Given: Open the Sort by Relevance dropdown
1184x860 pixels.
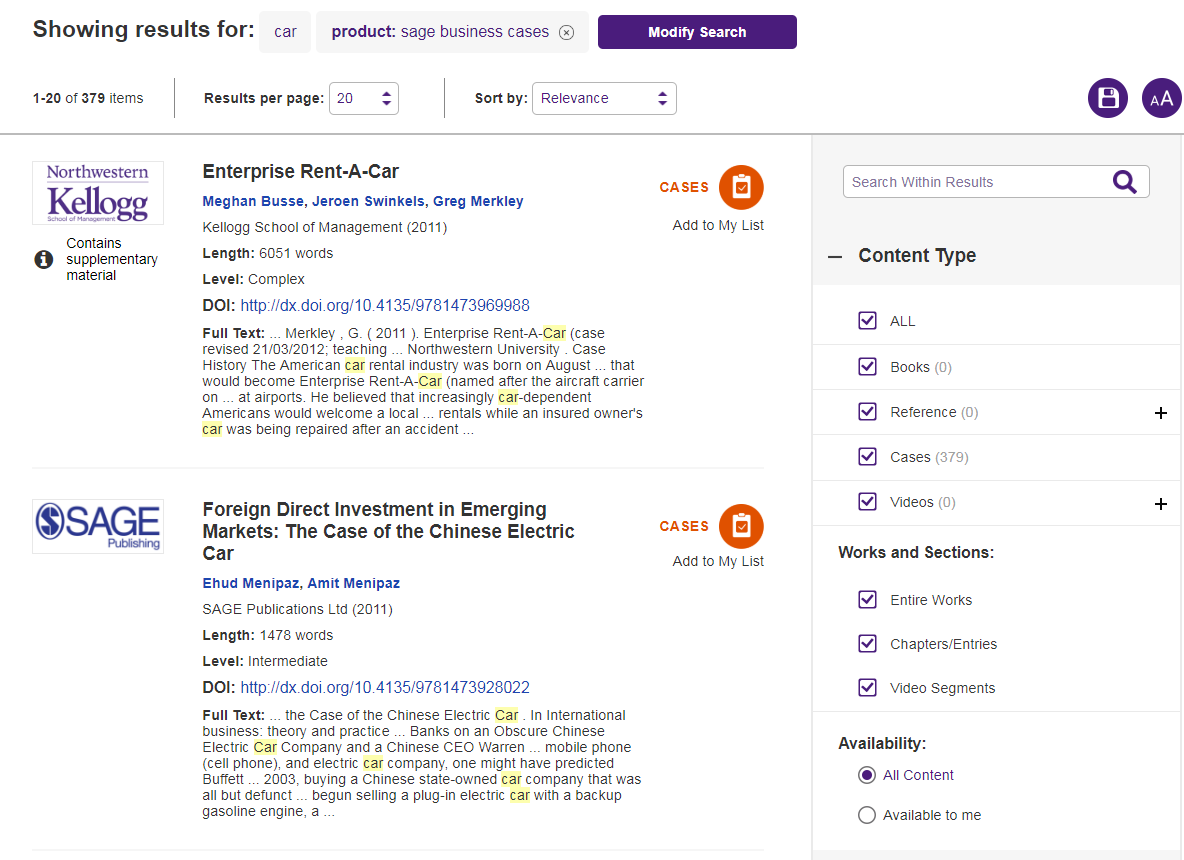Looking at the screenshot, I should (604, 98).
